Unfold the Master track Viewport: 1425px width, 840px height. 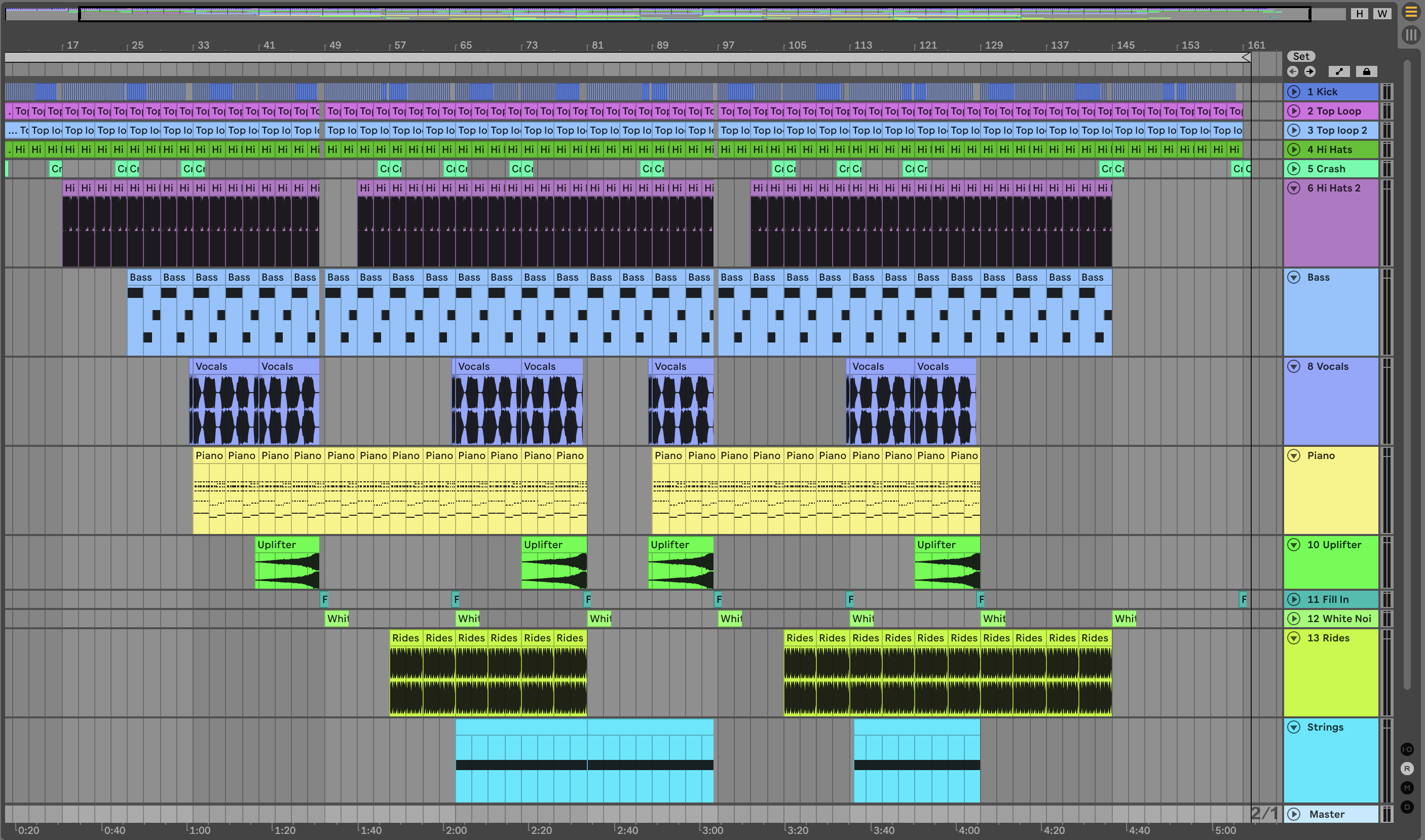pyautogui.click(x=1294, y=814)
